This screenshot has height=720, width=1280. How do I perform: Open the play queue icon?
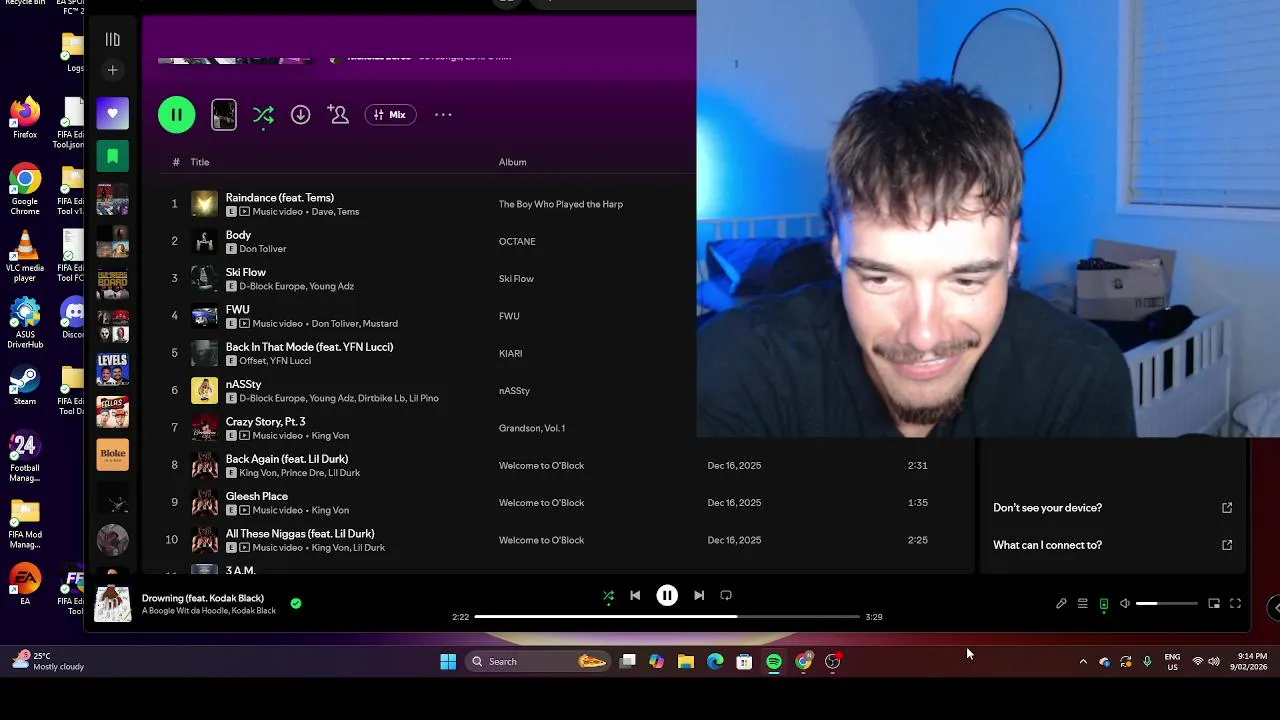pyautogui.click(x=1082, y=604)
